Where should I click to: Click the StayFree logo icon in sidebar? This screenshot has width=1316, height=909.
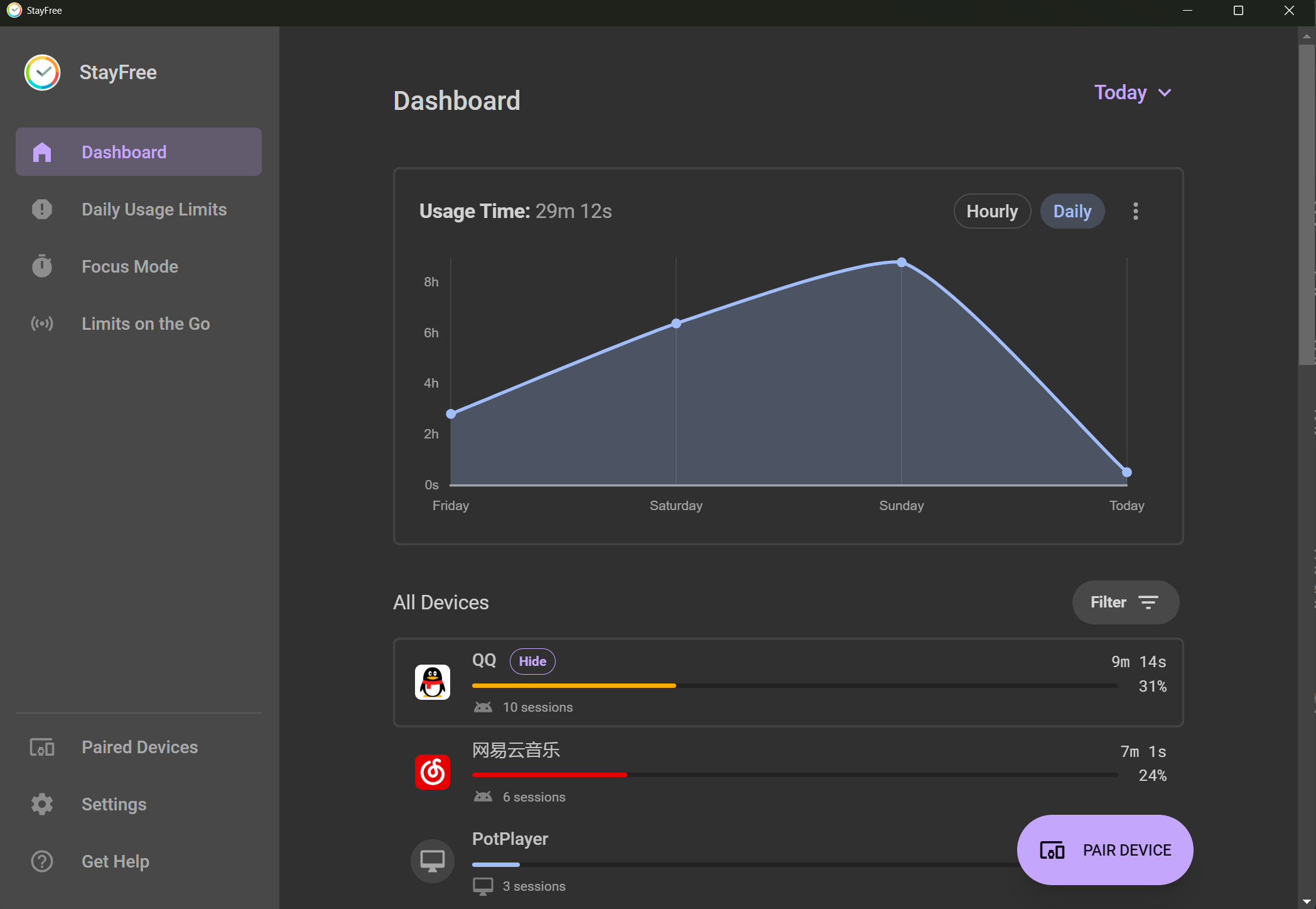pos(42,73)
